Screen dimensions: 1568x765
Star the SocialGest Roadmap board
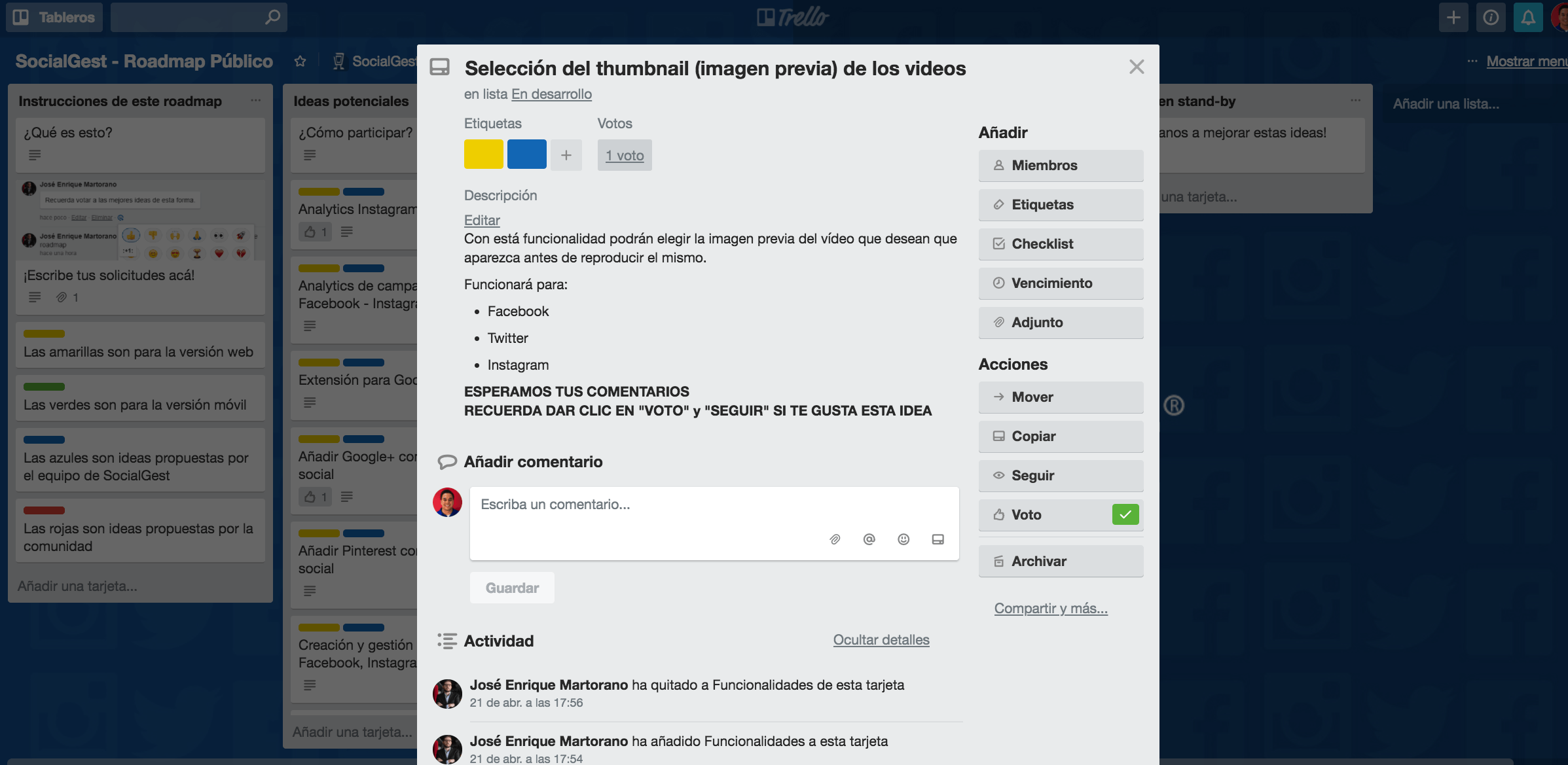point(300,61)
